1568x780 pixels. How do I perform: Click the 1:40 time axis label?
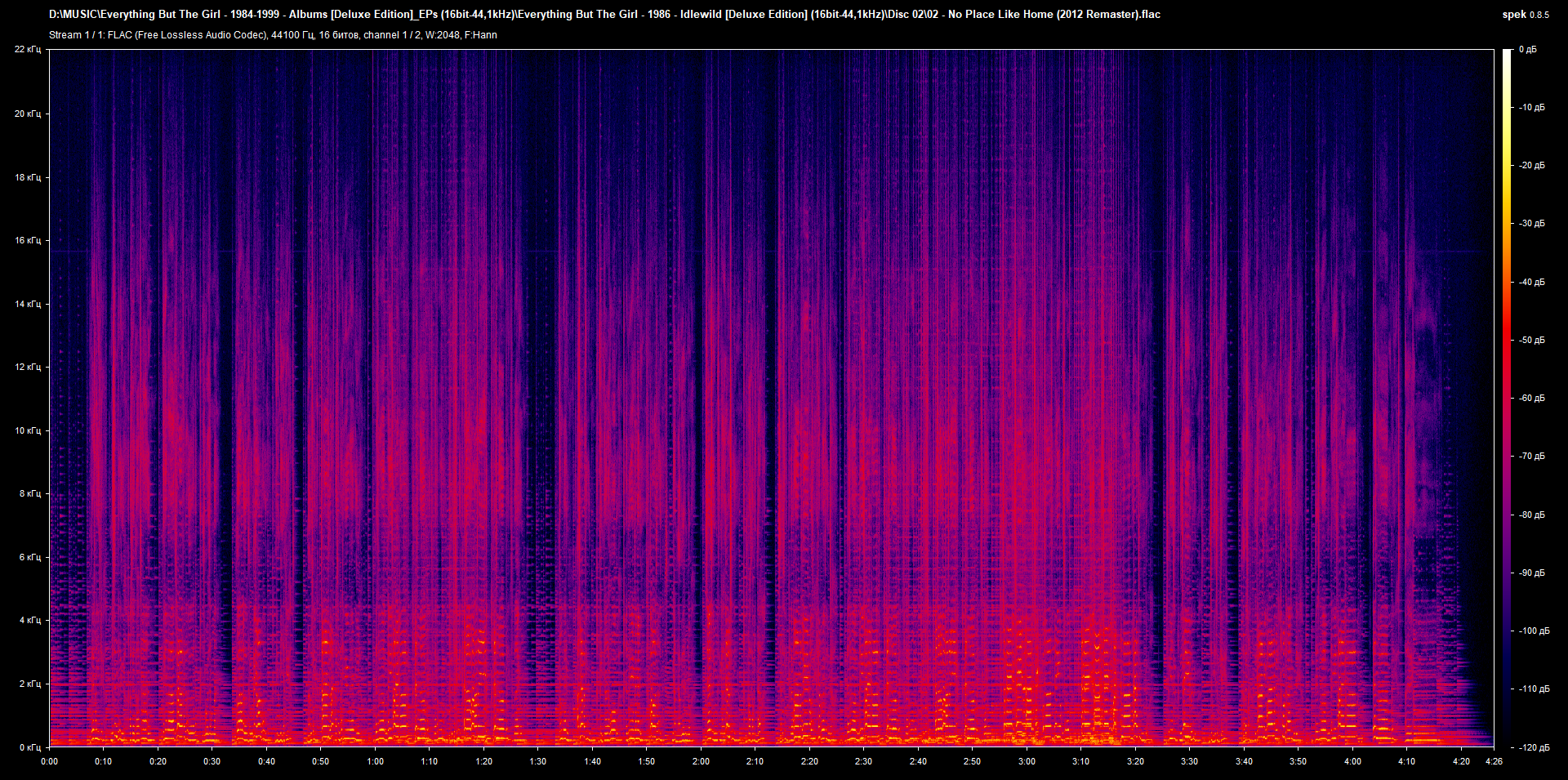tap(593, 761)
